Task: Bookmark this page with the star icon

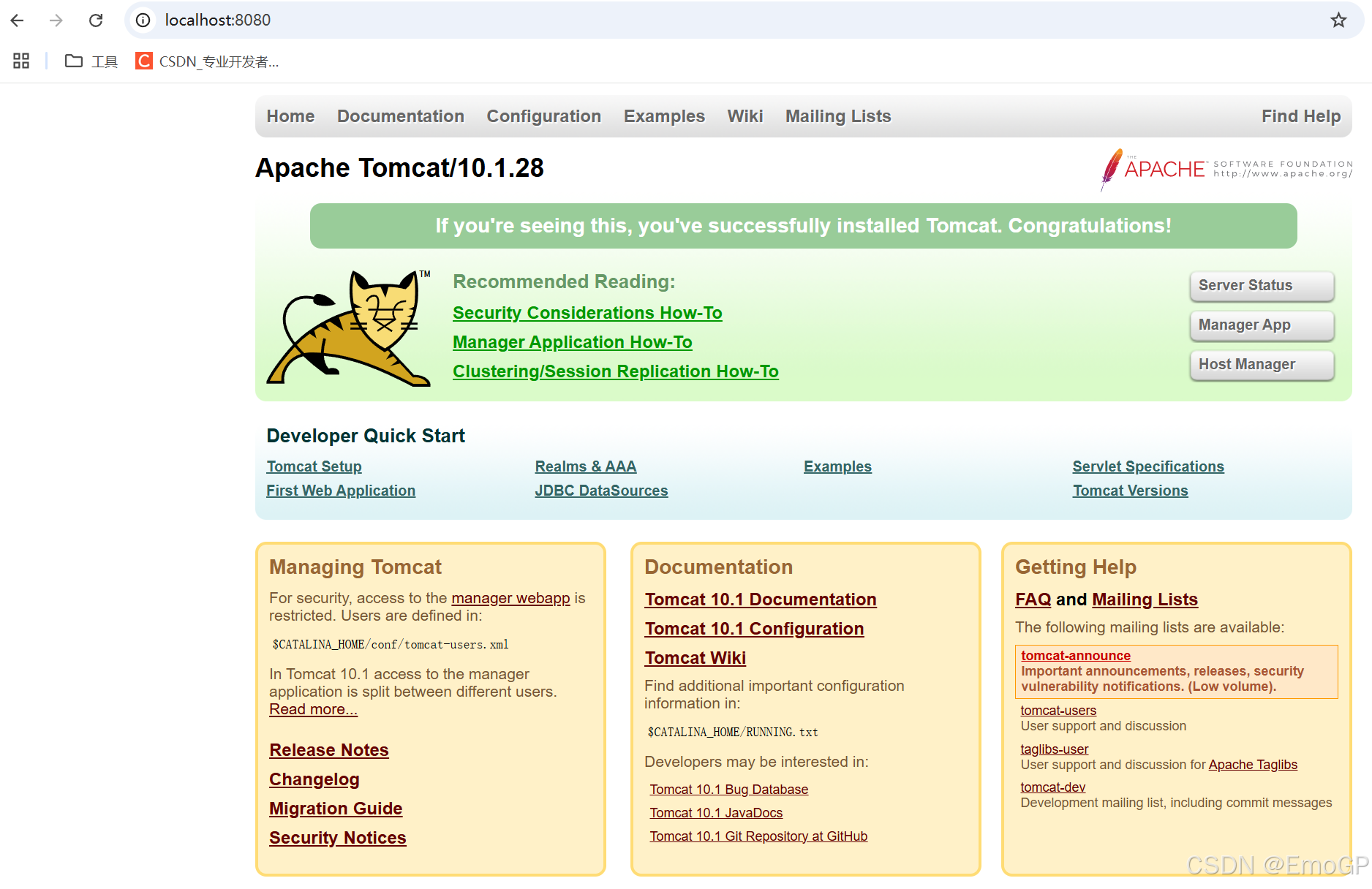Action: pyautogui.click(x=1338, y=20)
